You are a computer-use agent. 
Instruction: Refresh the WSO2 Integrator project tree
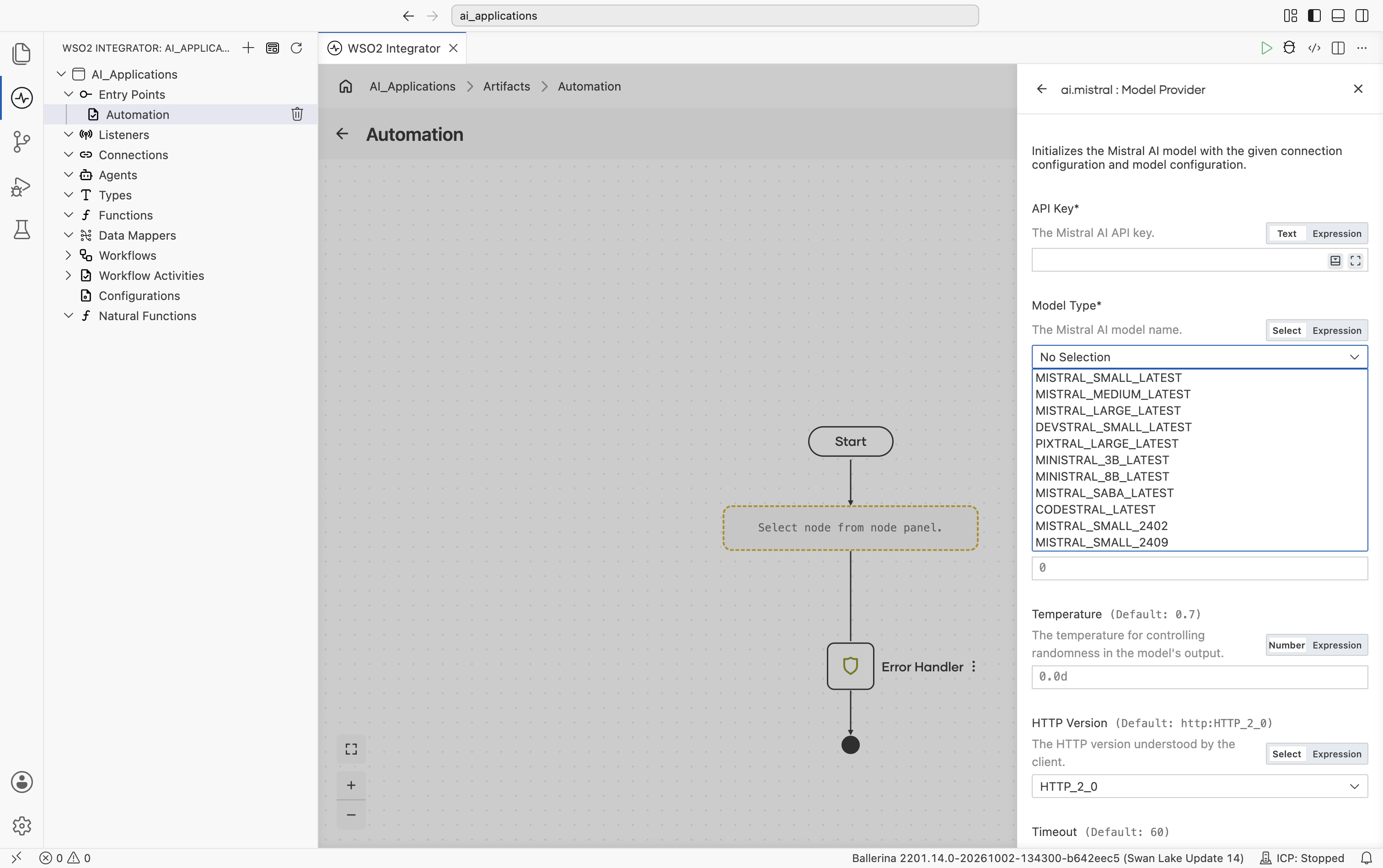click(x=296, y=48)
